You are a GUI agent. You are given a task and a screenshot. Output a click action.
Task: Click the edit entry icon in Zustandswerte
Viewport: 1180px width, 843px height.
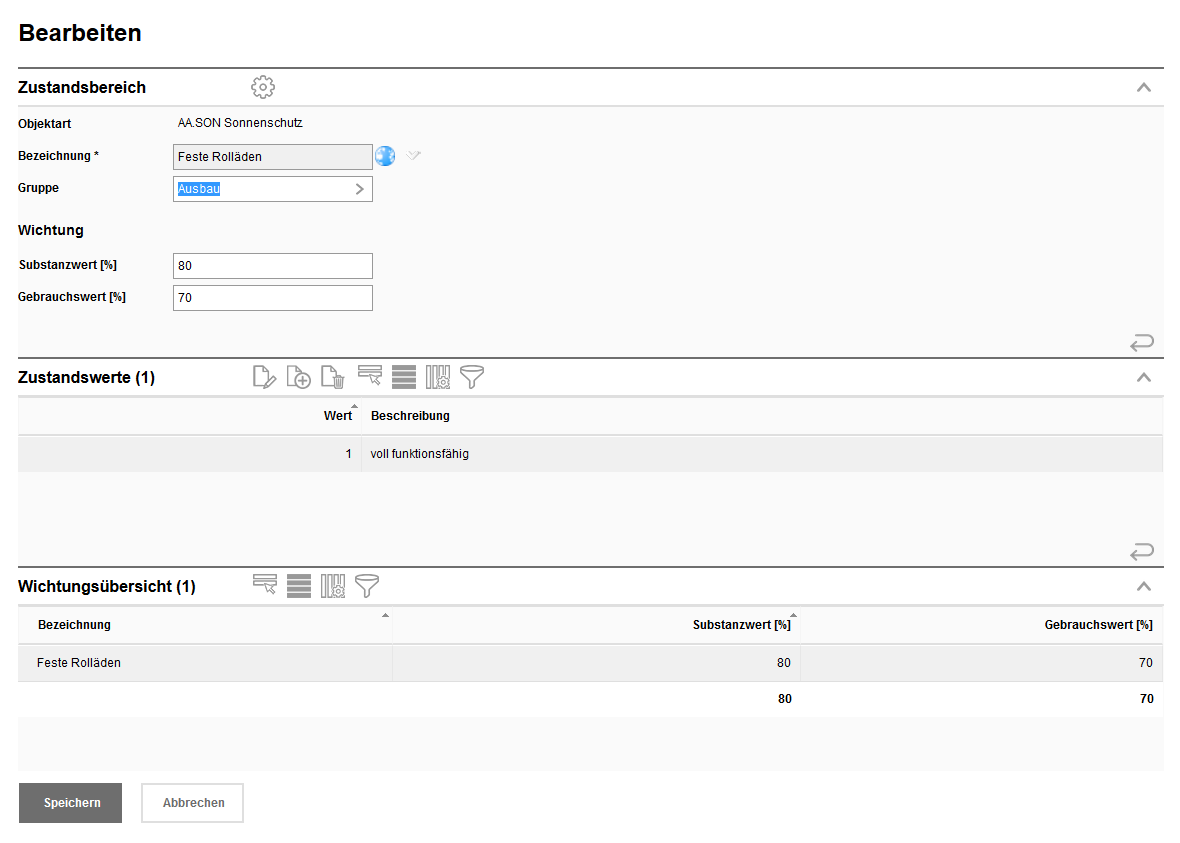click(264, 377)
